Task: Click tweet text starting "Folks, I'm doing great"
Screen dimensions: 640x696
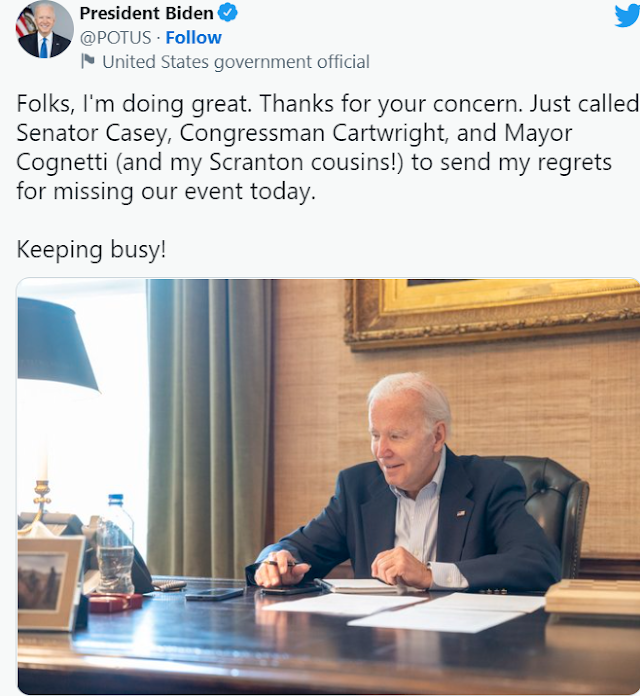Action: [328, 147]
